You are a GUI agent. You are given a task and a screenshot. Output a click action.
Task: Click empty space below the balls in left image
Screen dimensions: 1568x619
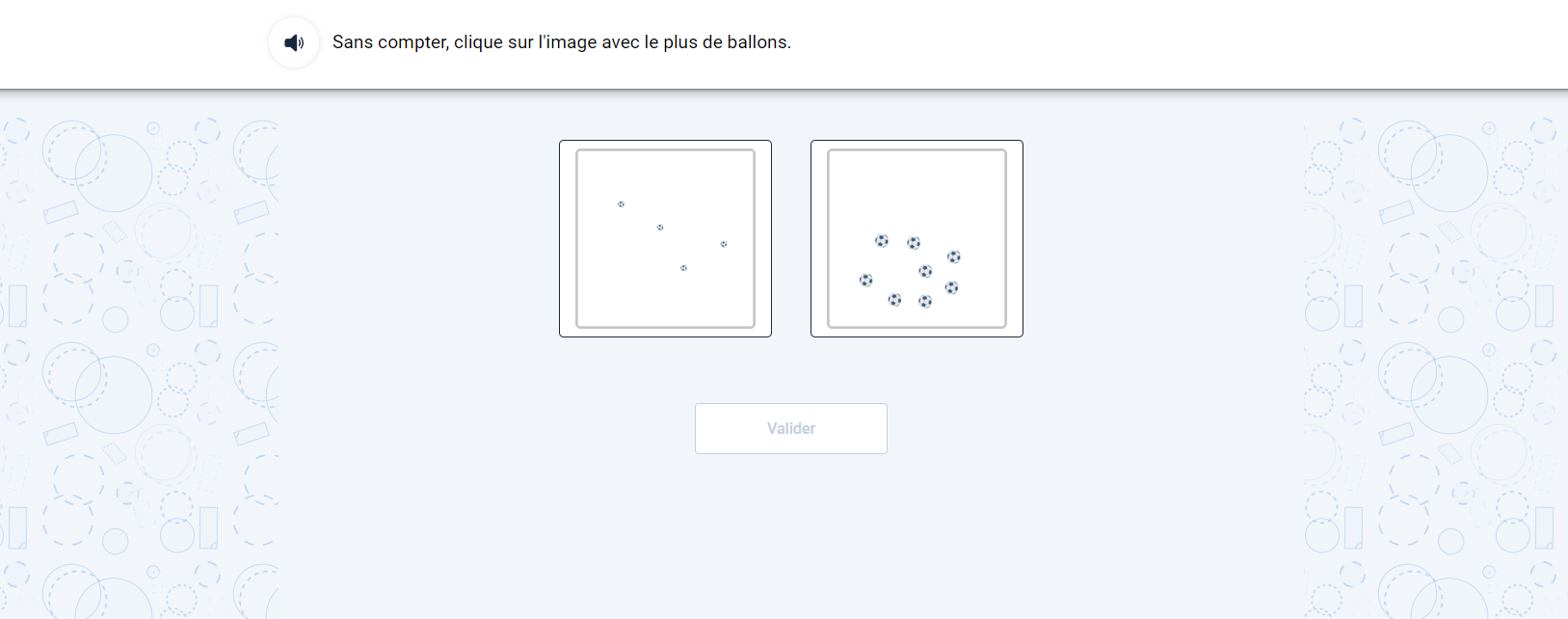coord(665,304)
